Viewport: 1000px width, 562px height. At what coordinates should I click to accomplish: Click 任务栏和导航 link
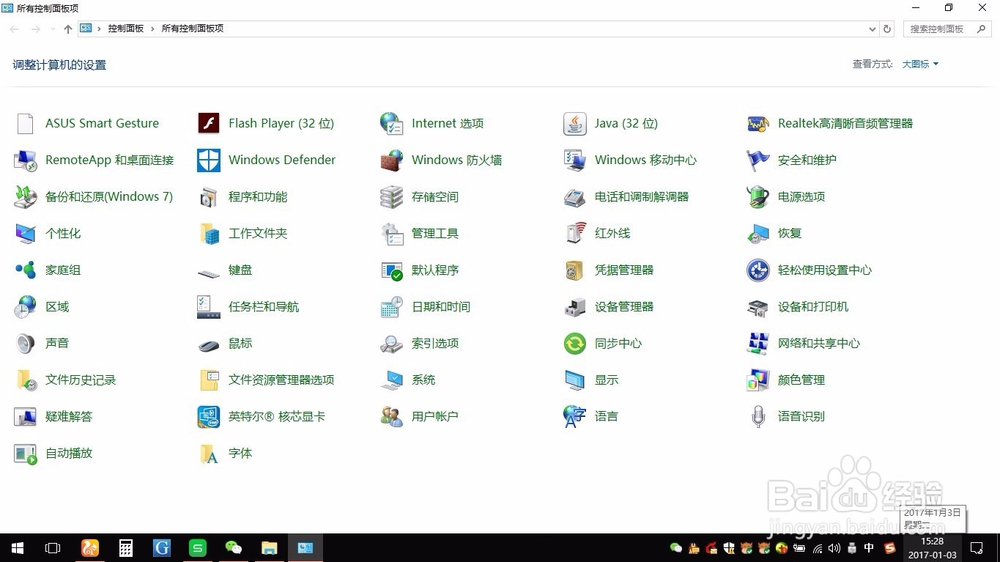coord(263,307)
